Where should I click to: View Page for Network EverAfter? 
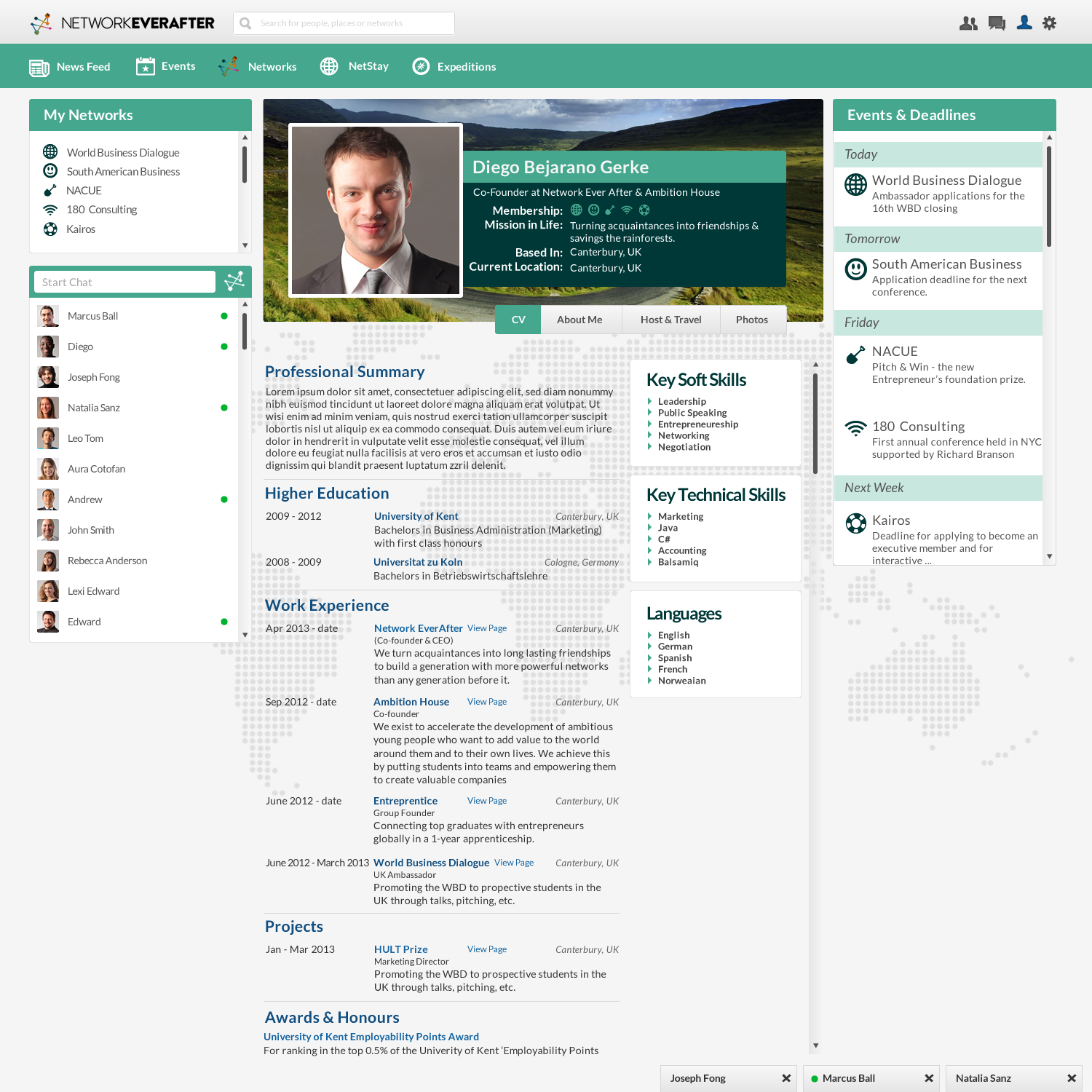pyautogui.click(x=487, y=628)
